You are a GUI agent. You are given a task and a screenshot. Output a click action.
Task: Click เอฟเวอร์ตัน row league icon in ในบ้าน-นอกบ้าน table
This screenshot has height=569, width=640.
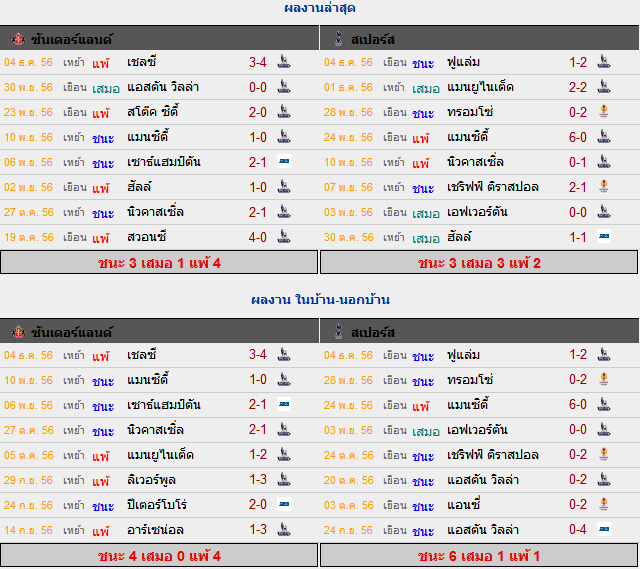point(604,429)
